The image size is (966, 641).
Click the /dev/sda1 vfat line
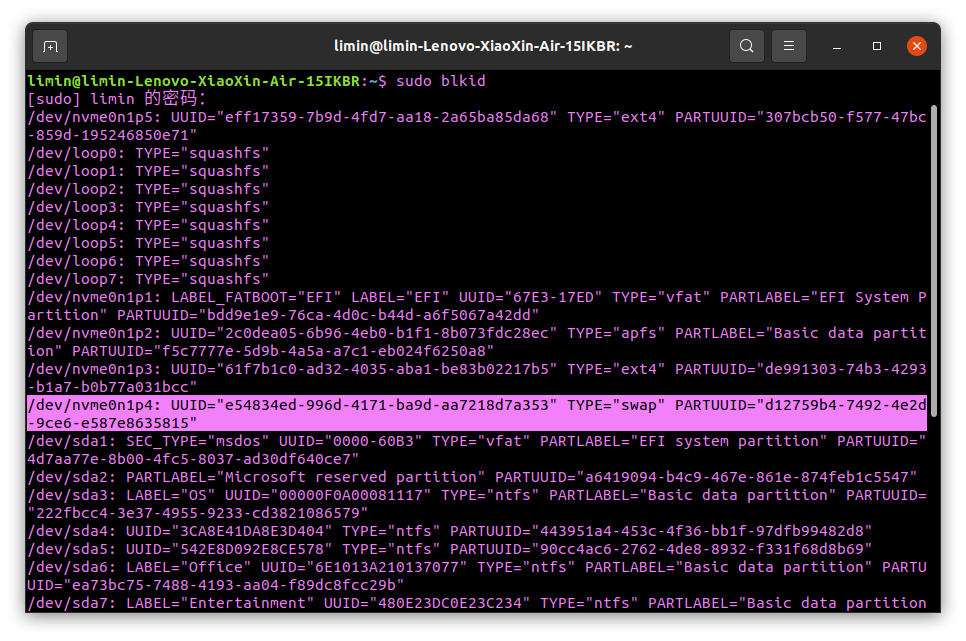pos(477,450)
